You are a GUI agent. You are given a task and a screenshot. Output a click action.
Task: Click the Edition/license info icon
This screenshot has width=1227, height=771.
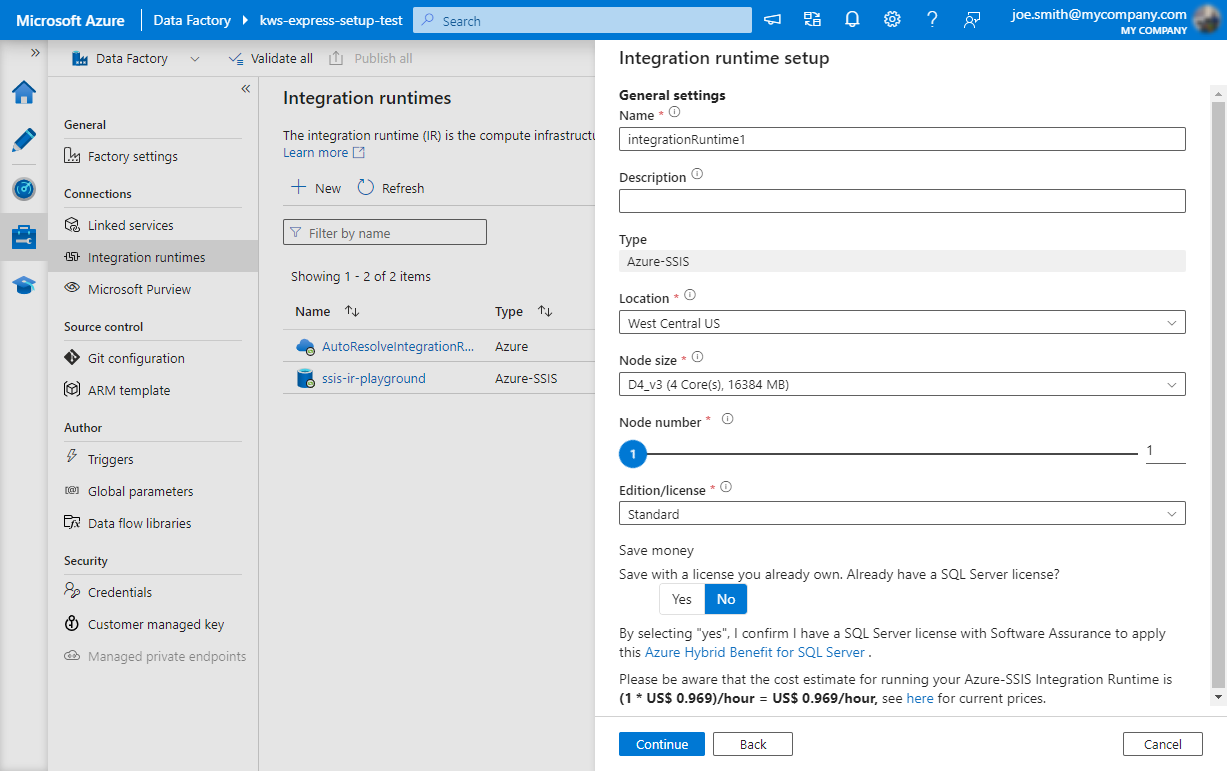click(x=726, y=487)
